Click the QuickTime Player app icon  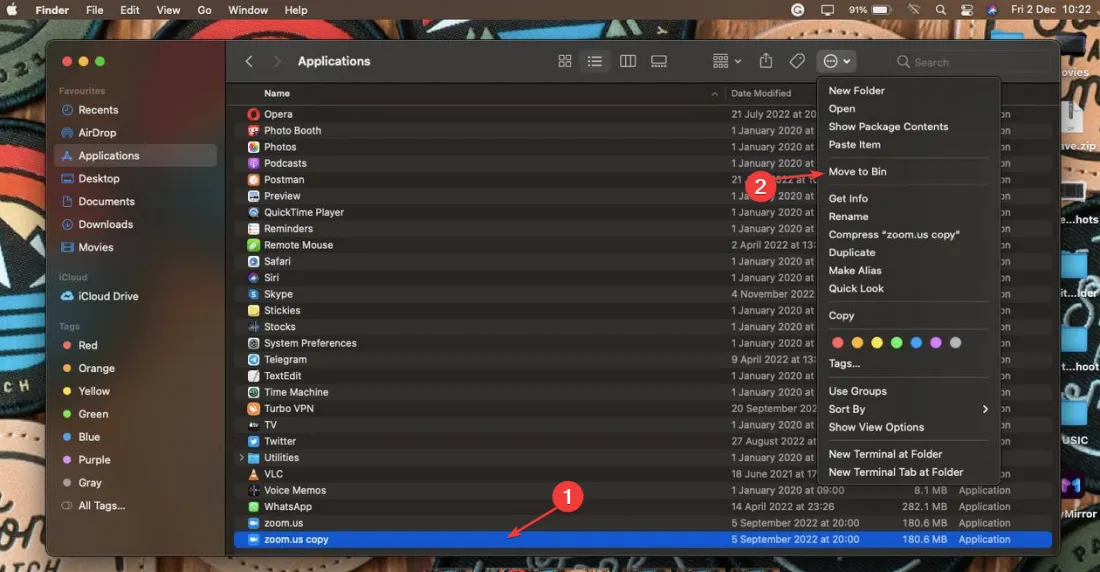[x=253, y=212]
